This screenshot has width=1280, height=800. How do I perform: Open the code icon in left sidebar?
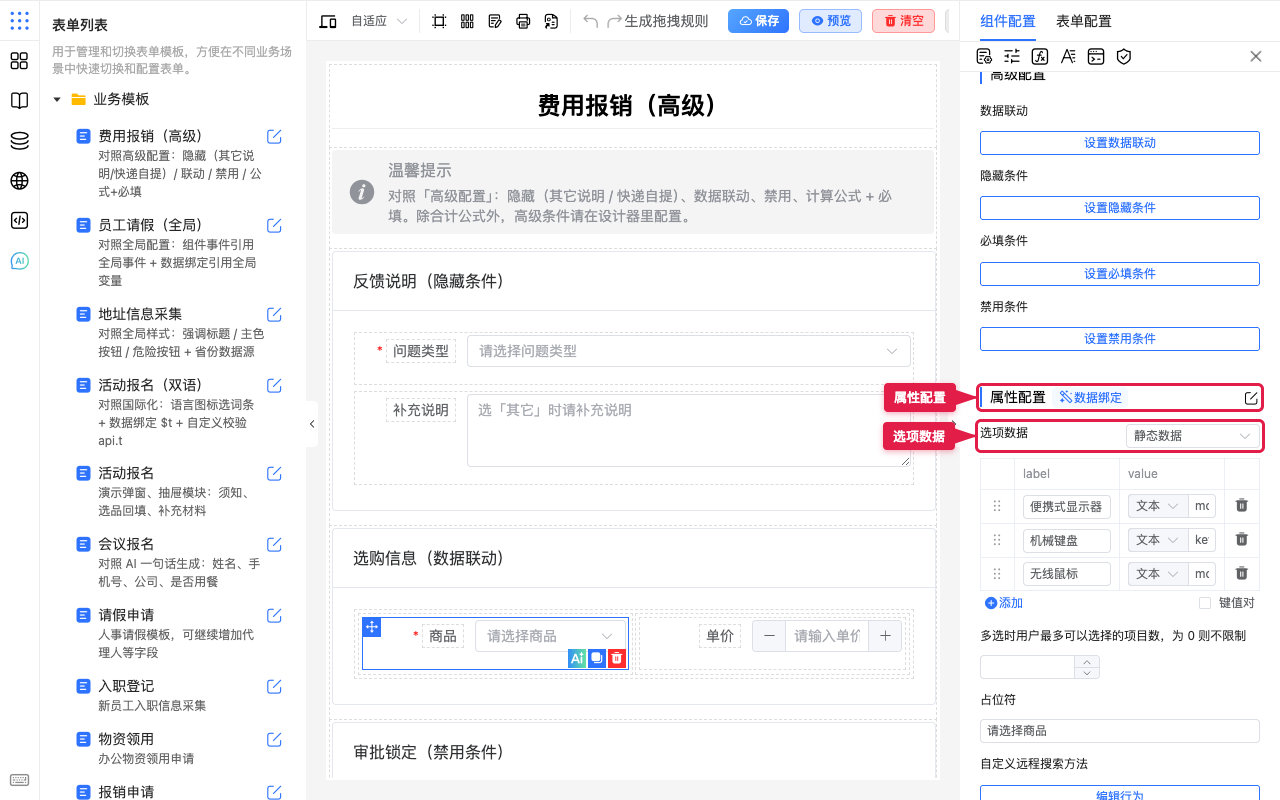click(x=19, y=221)
